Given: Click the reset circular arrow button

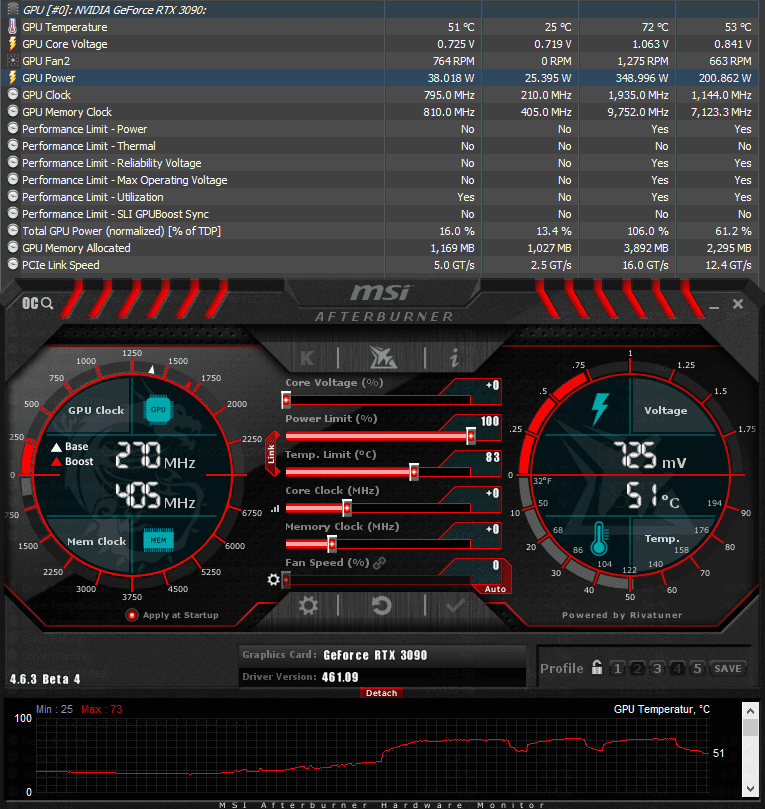Looking at the screenshot, I should coord(382,605).
